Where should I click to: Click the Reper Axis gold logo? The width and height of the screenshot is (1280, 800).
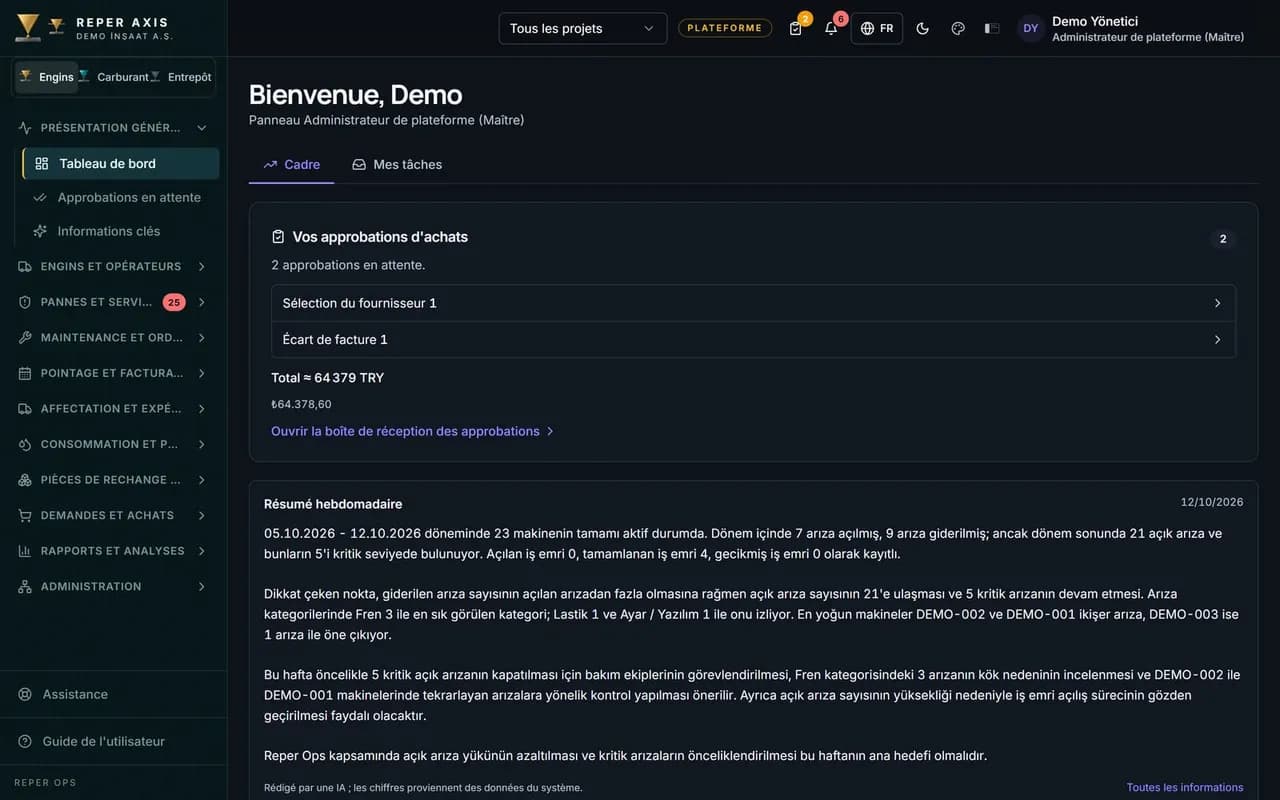pos(28,28)
